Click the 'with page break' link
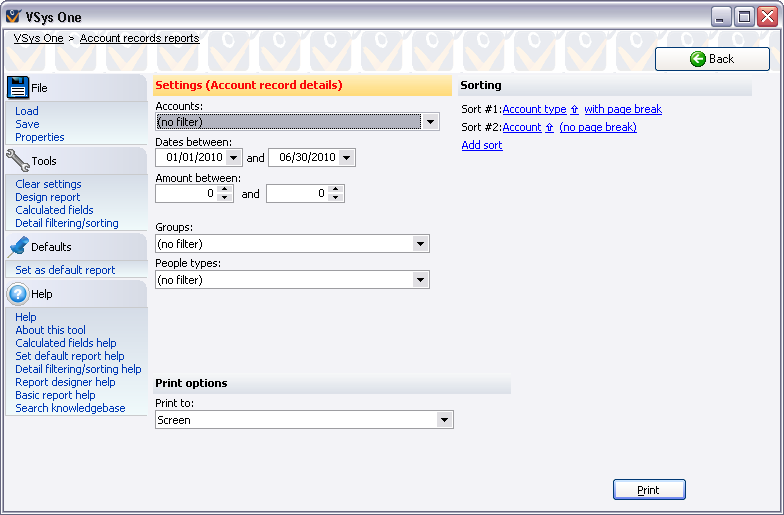 623,109
